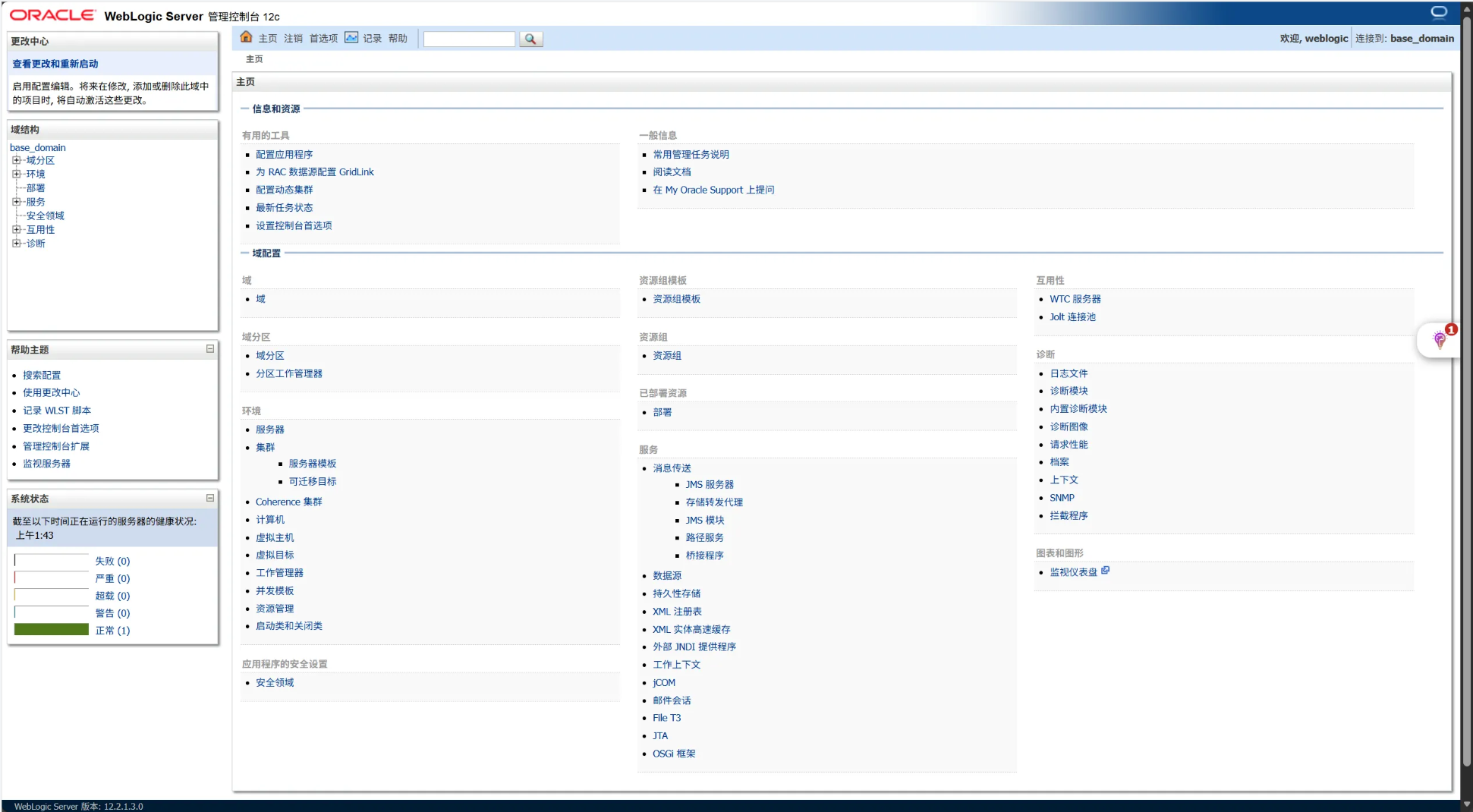Open 设置控制台首选项 link

point(294,225)
